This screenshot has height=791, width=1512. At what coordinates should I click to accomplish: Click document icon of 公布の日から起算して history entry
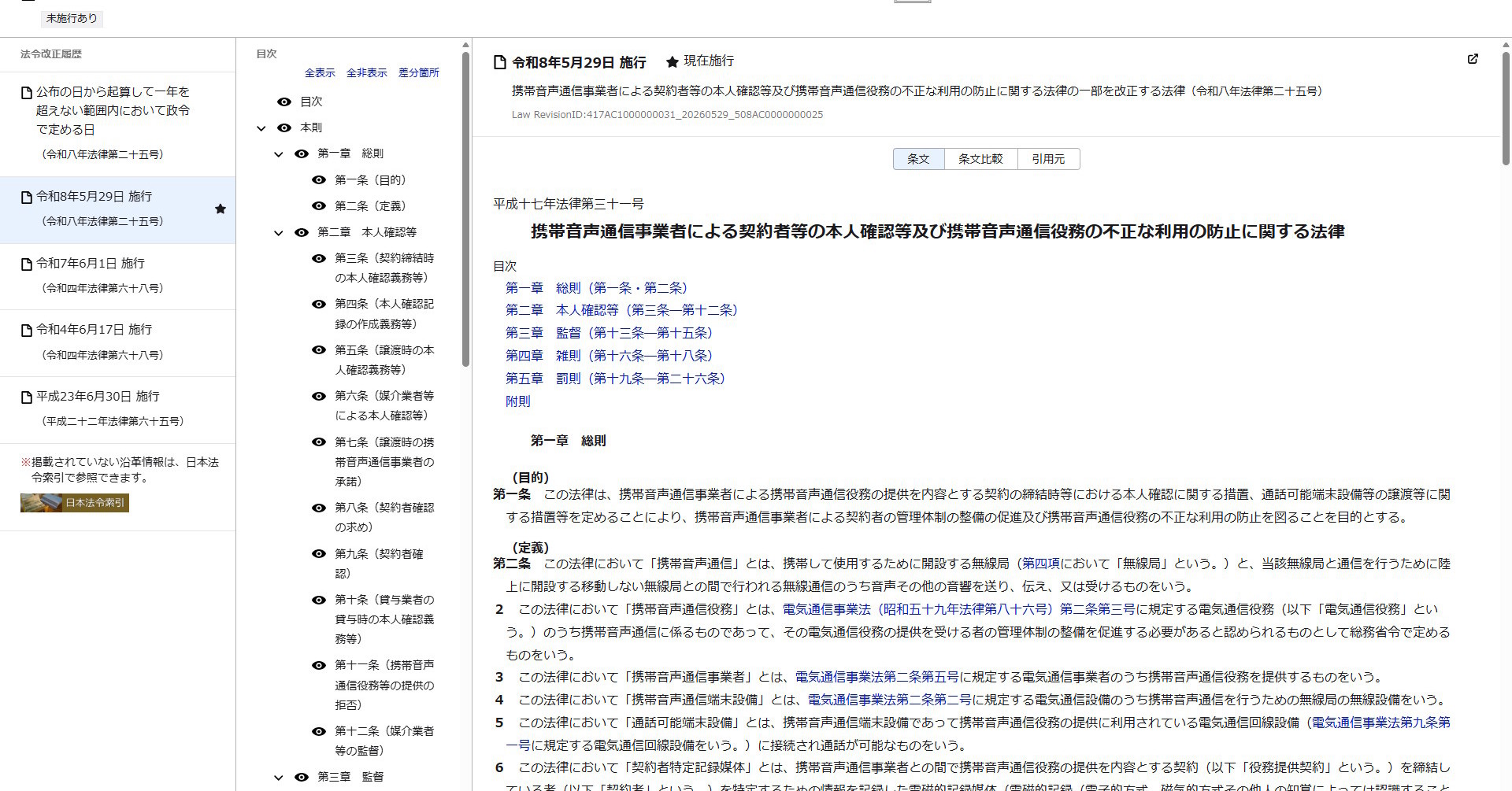[x=27, y=93]
